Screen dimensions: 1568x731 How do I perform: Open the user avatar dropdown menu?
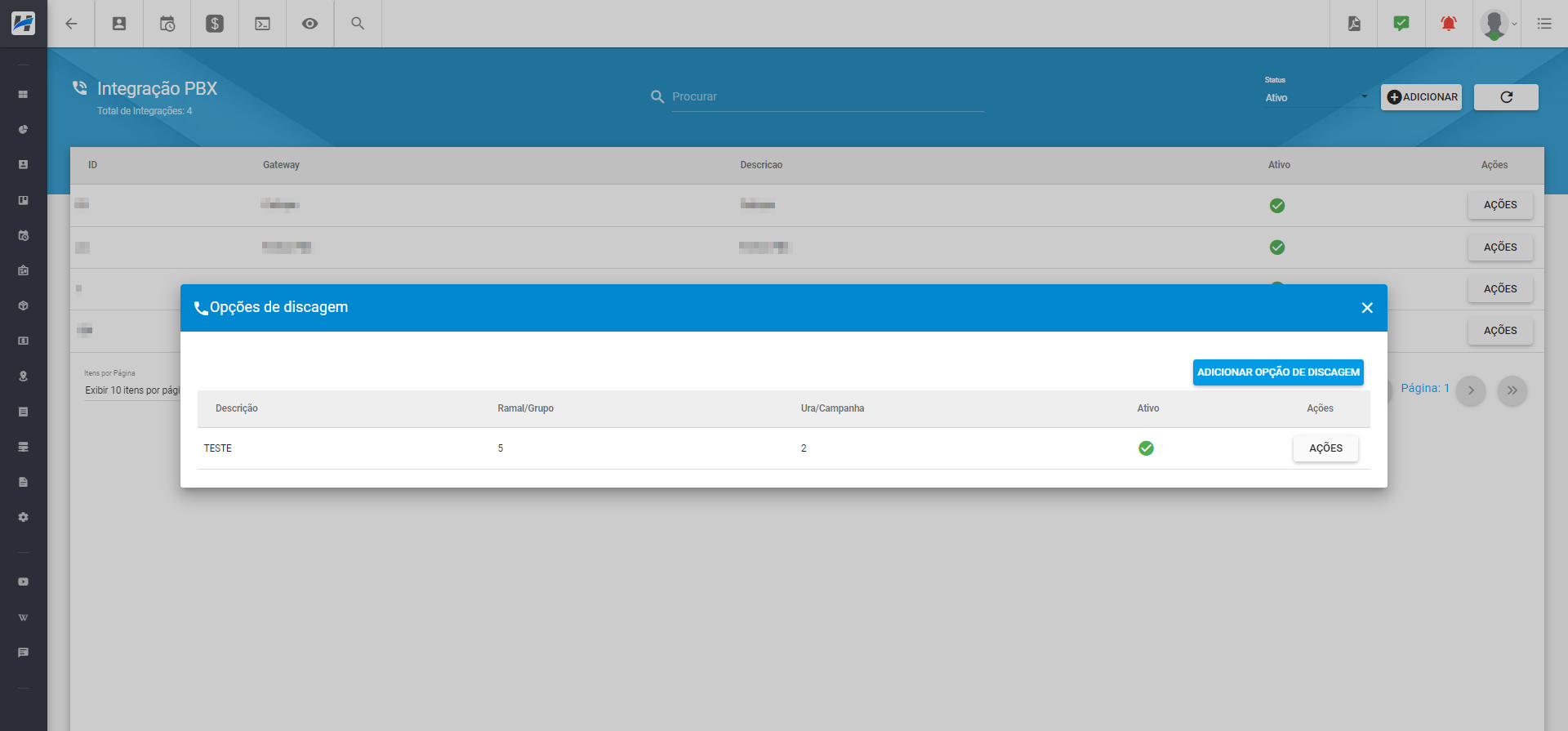(x=1497, y=24)
